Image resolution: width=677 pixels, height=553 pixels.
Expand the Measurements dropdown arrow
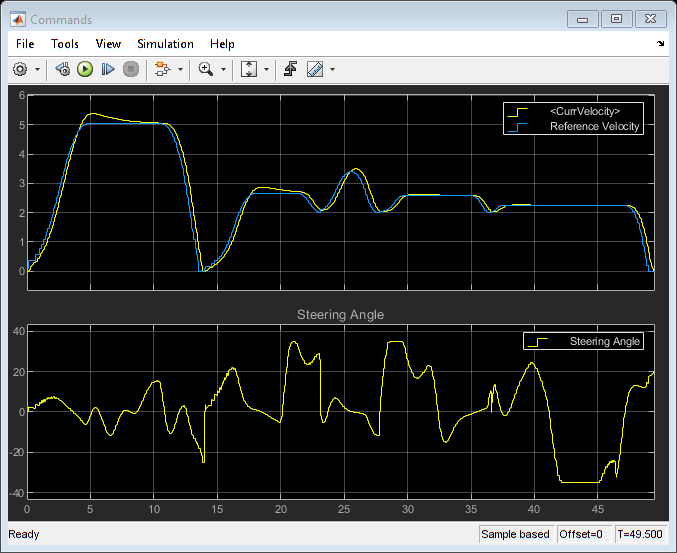tap(332, 69)
